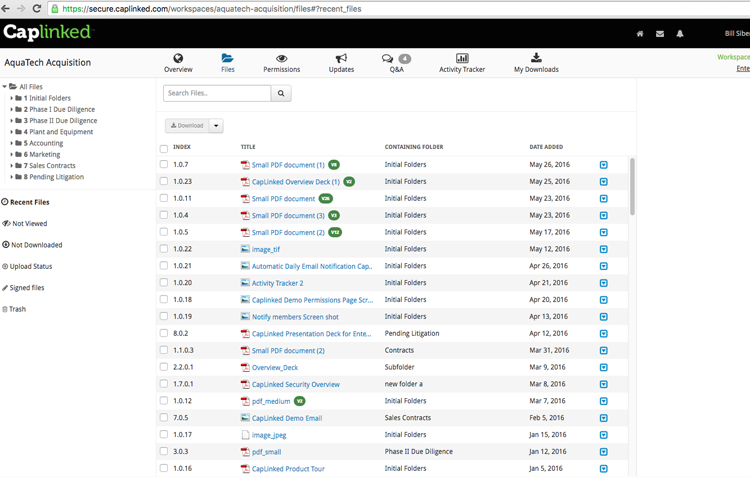Click PDF icon beside pdf_small
750x480 pixels.
point(245,452)
